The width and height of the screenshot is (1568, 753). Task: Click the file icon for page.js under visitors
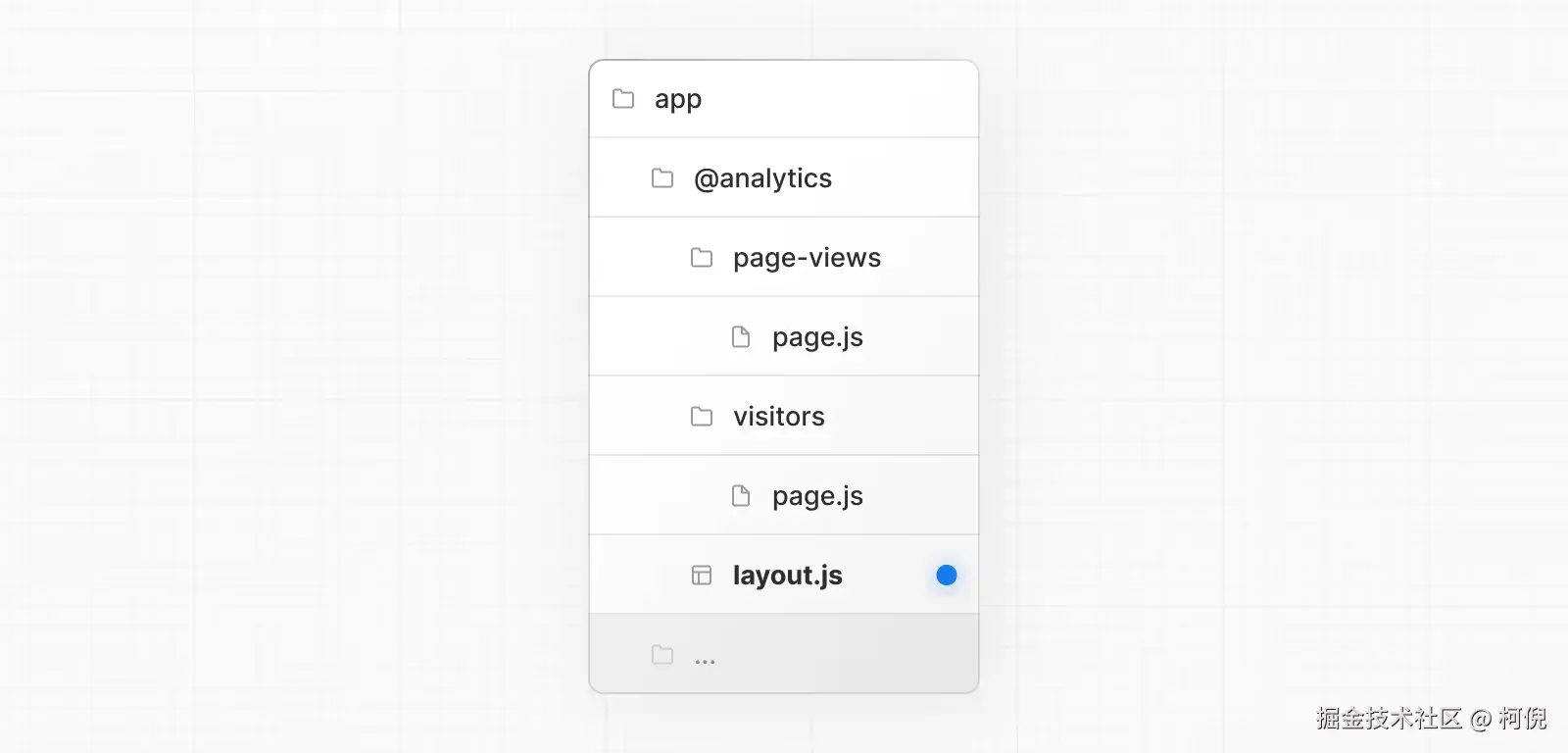(741, 496)
